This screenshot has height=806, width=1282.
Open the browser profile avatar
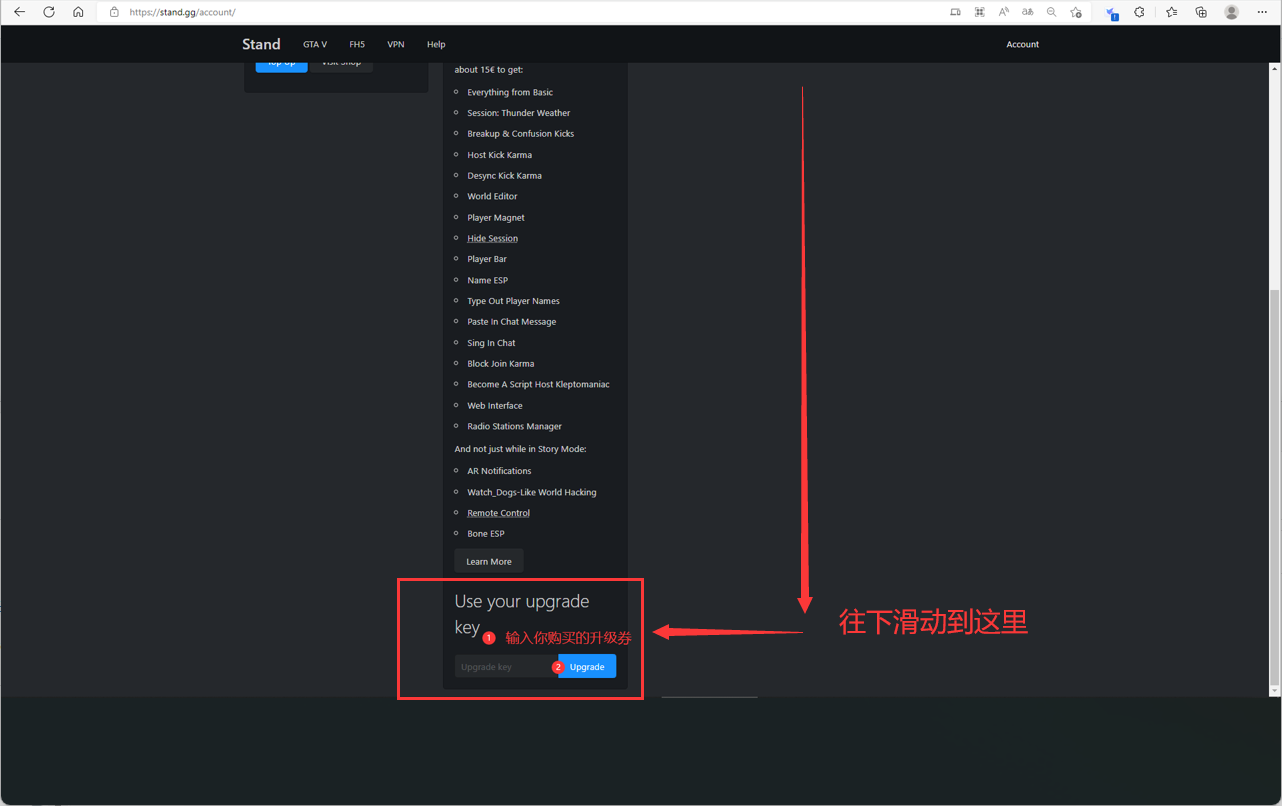1232,12
